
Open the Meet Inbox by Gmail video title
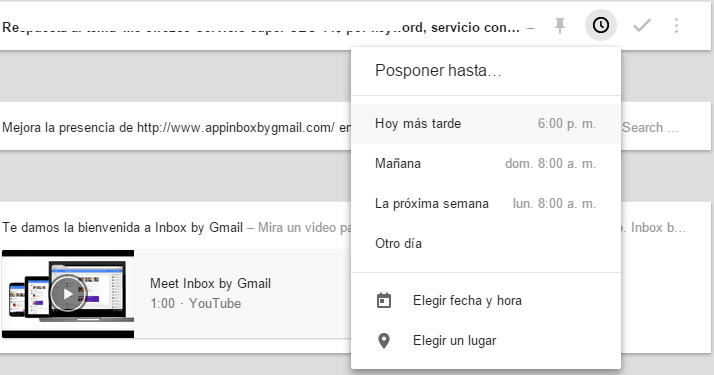point(210,284)
